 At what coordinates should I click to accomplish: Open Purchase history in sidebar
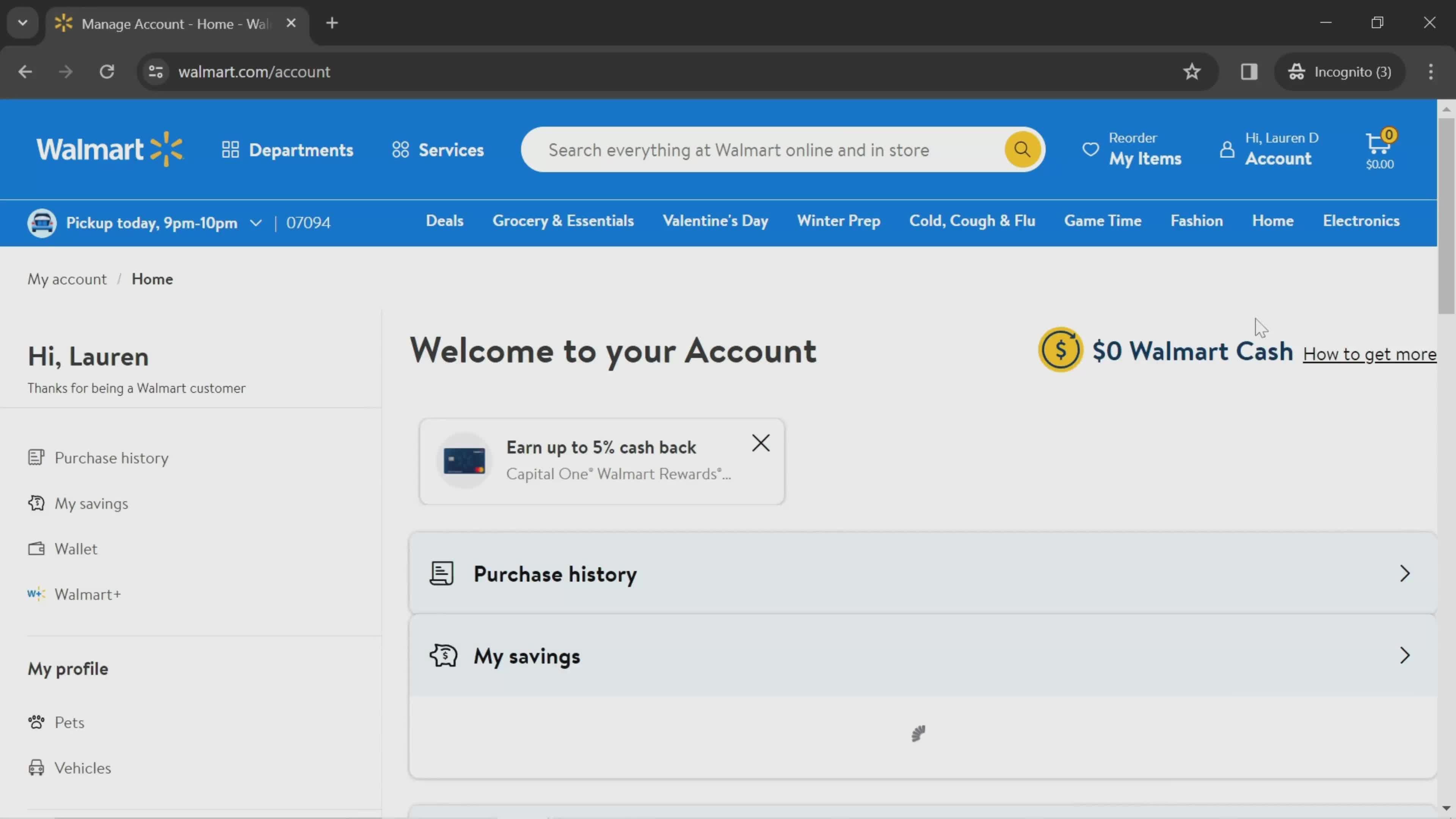[98, 458]
